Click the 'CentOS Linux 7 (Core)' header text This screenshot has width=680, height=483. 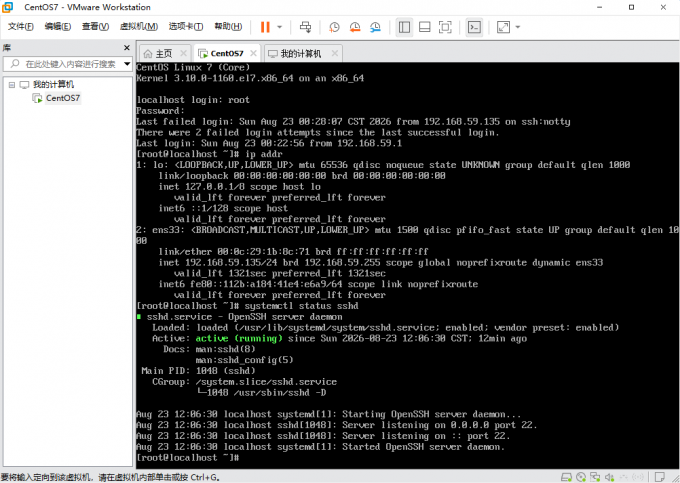(193, 67)
